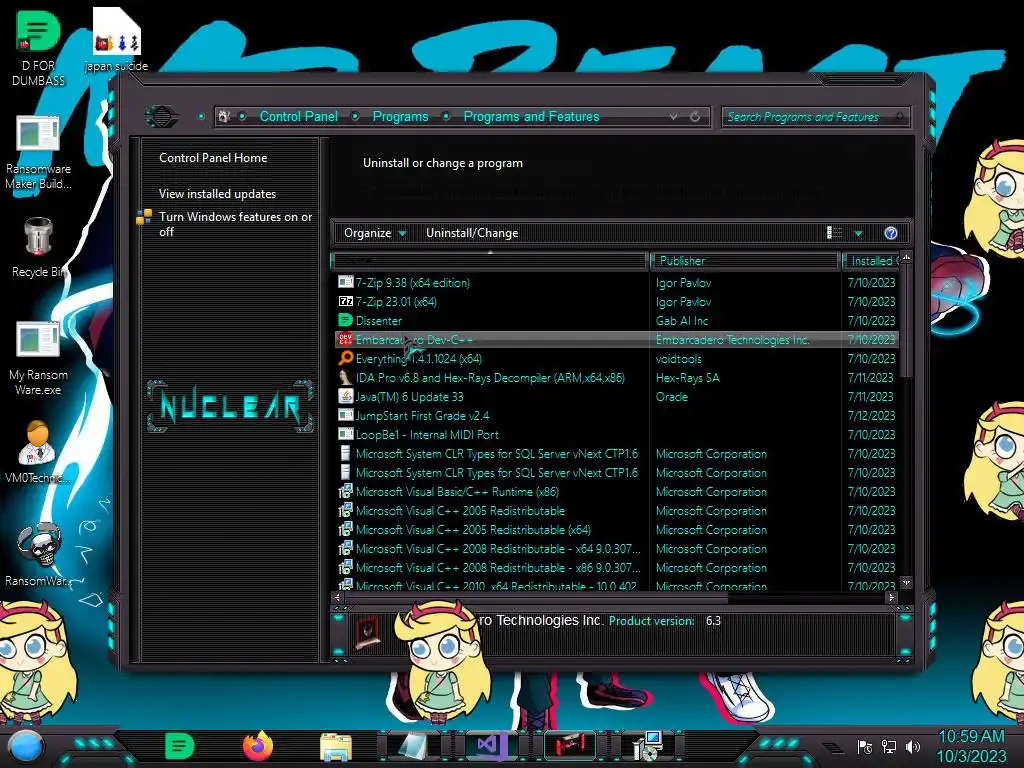The image size is (1024, 768).
Task: Expand the view options dropdown arrow
Action: click(859, 233)
